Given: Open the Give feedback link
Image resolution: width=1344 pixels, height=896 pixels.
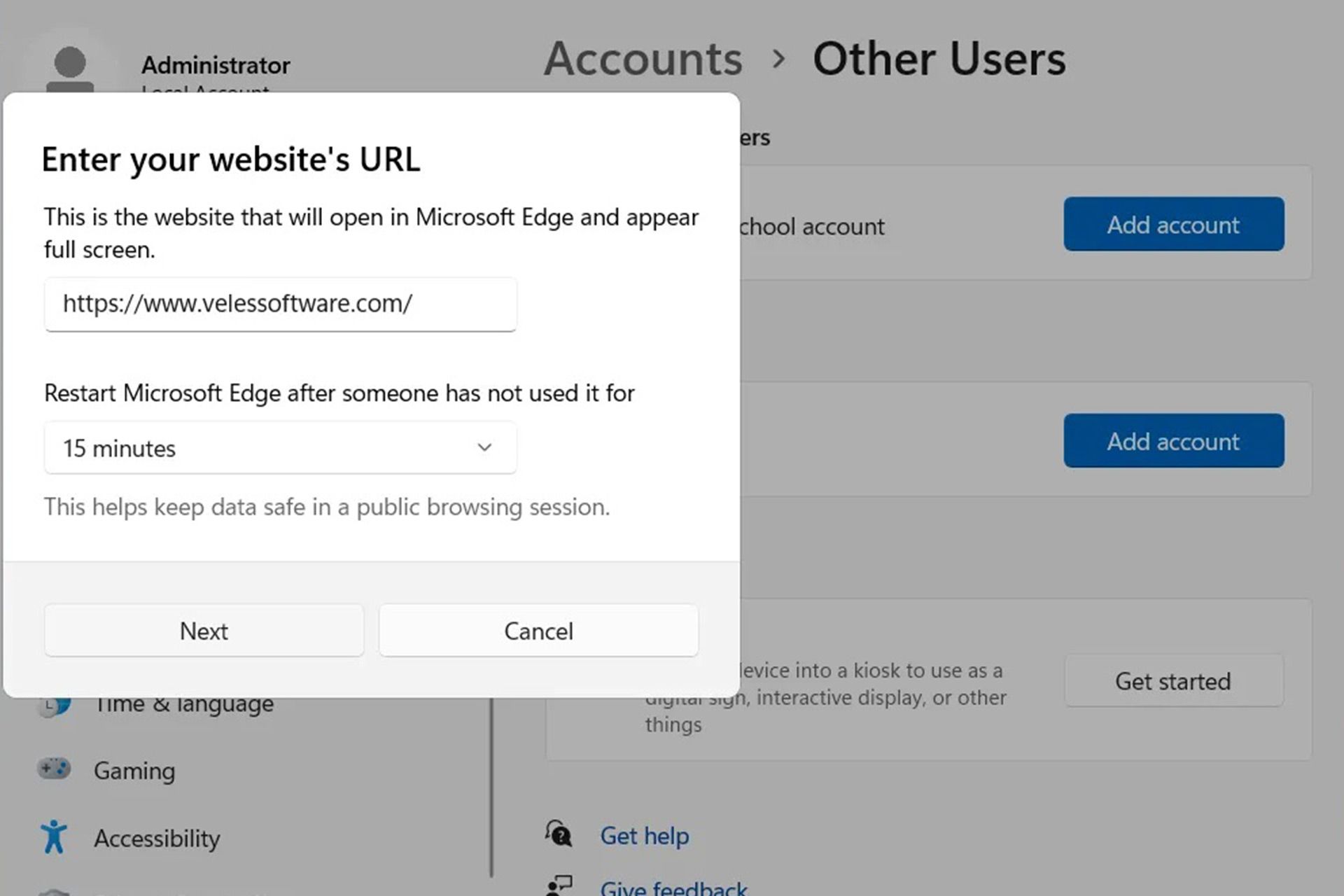Looking at the screenshot, I should click(673, 888).
